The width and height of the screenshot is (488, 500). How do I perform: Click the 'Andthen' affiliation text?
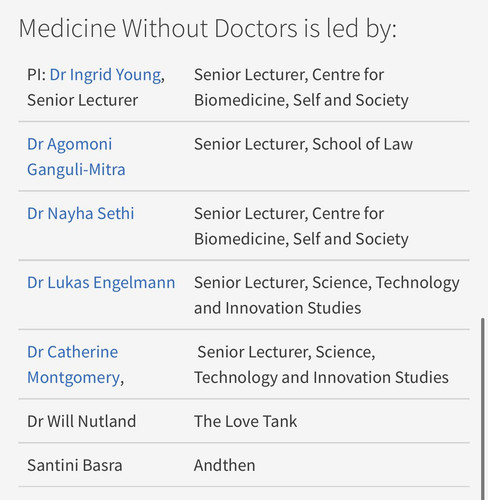coord(225,465)
